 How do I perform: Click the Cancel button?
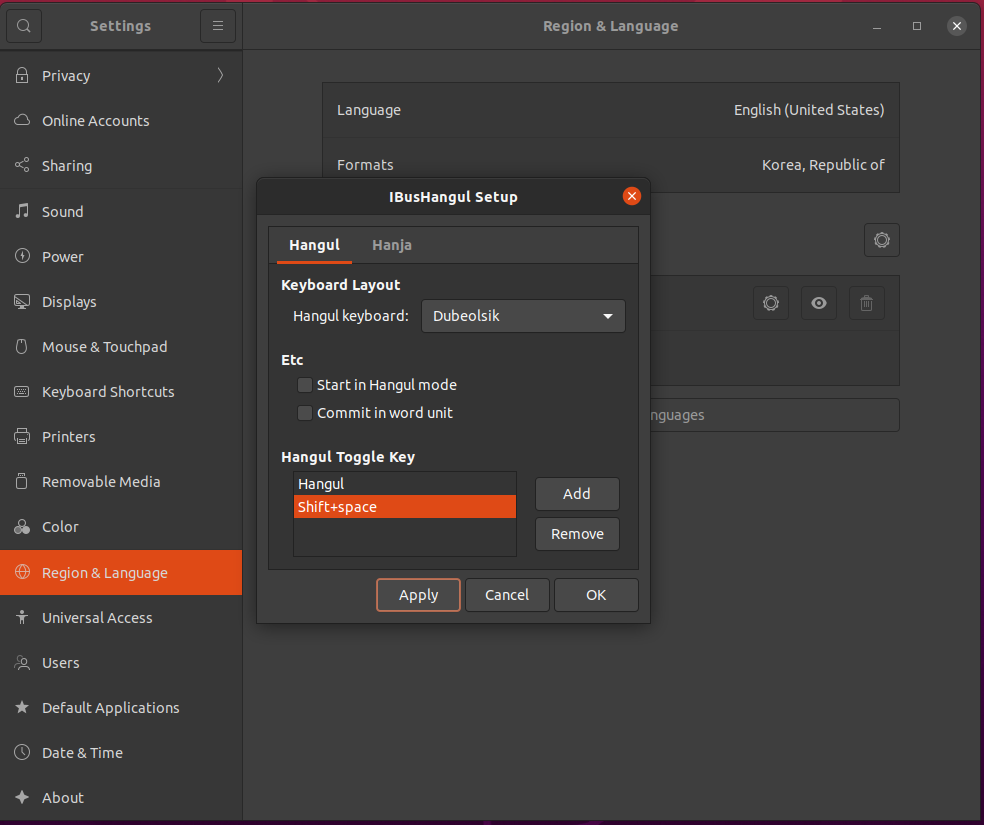[507, 595]
